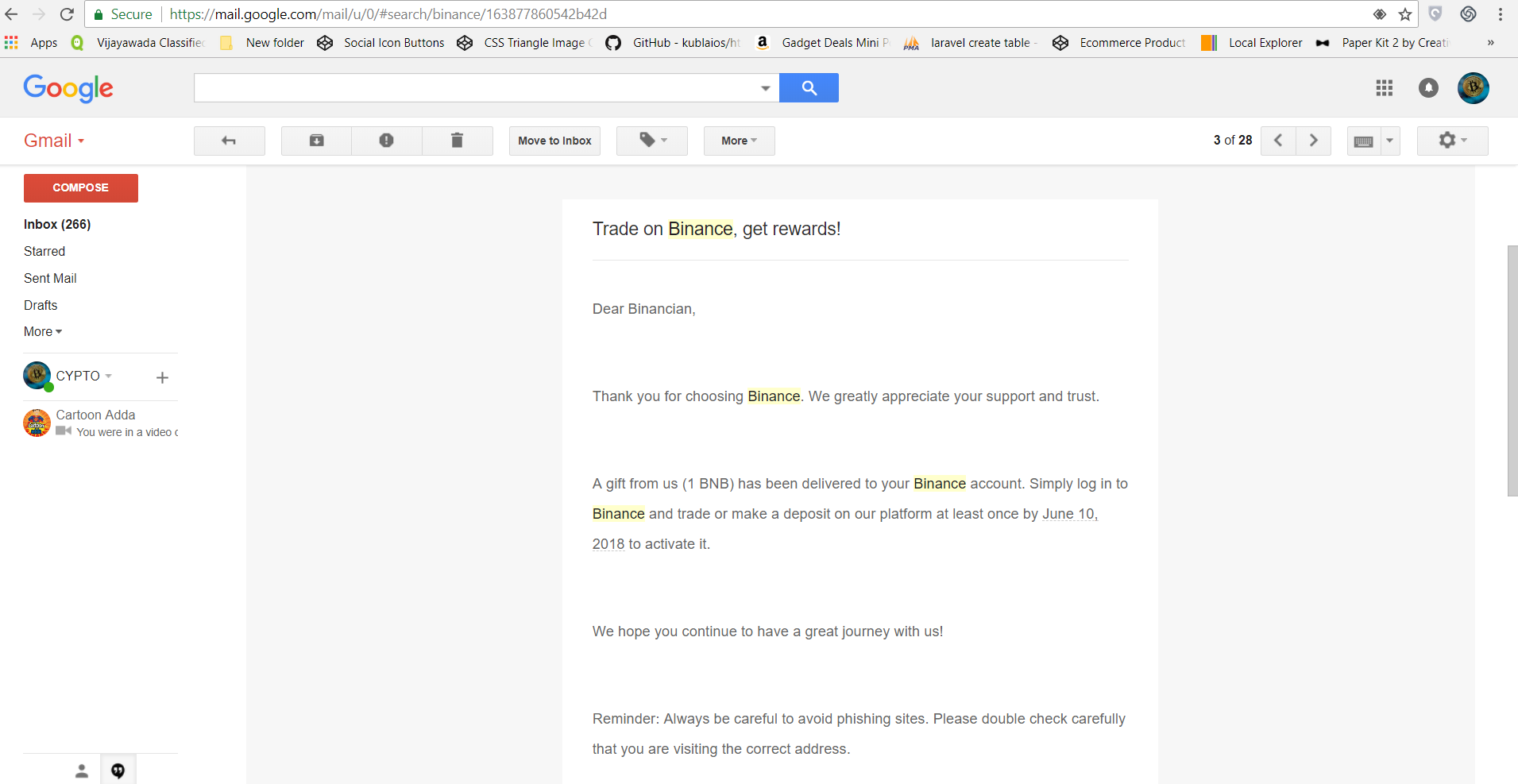Open Starred folder
The width and height of the screenshot is (1518, 784).
click(x=44, y=252)
